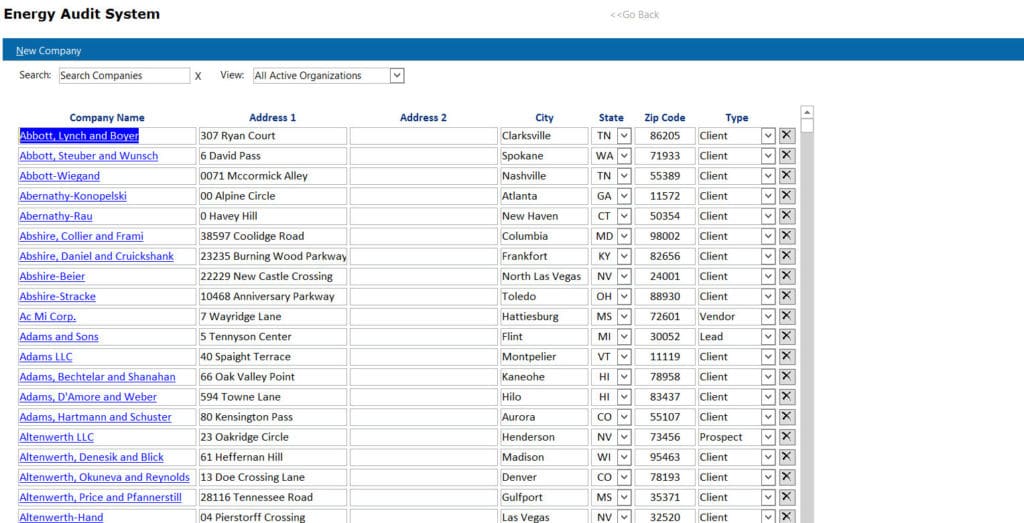
Task: Edit the zip code field 95463
Action: [x=665, y=457]
